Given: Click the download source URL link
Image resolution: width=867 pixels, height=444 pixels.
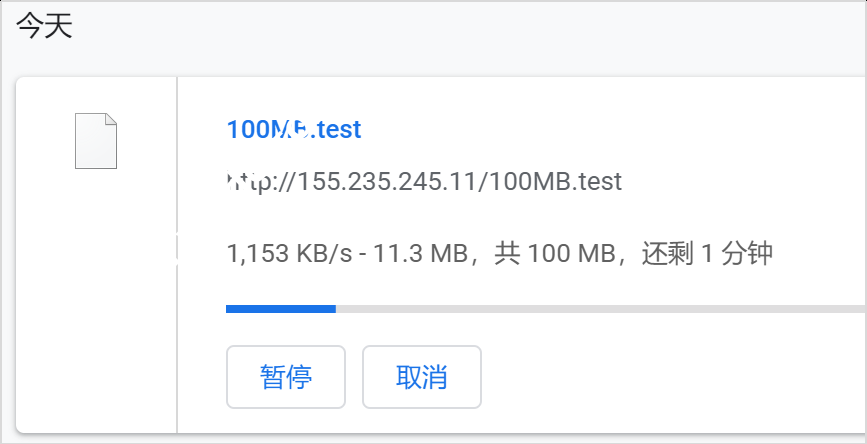Looking at the screenshot, I should point(425,182).
